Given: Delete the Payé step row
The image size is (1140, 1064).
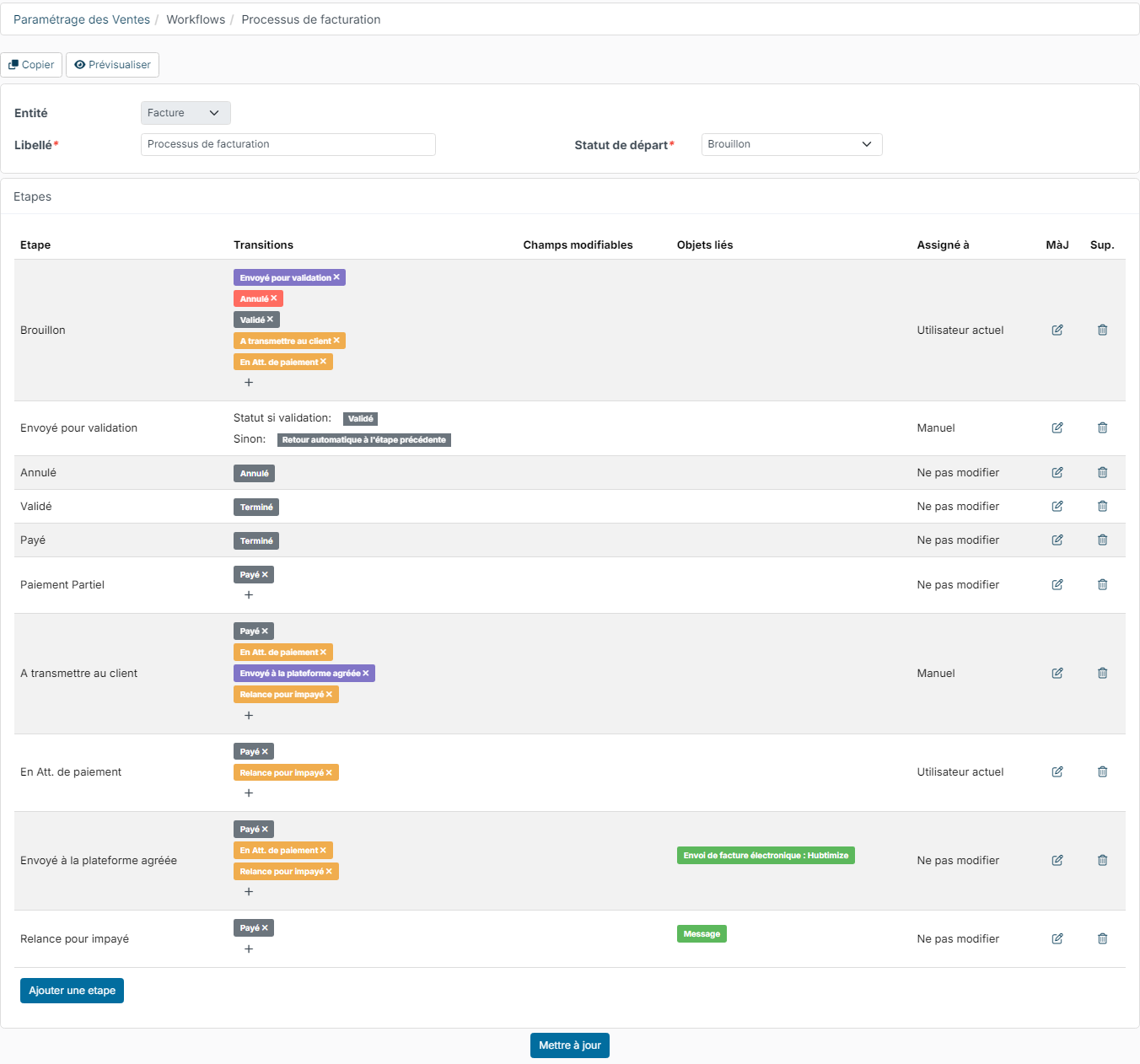Looking at the screenshot, I should (x=1102, y=540).
